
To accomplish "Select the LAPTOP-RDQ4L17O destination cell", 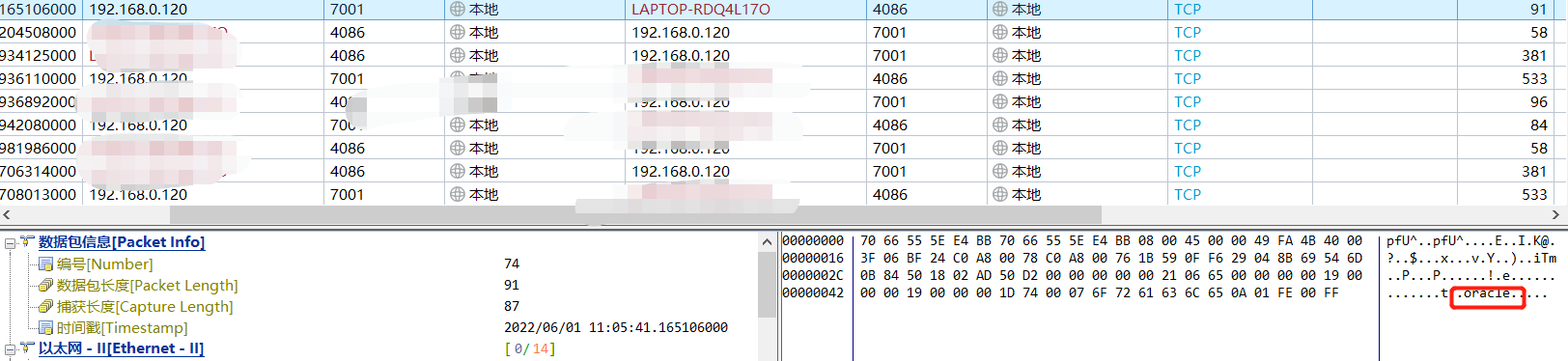I will tap(745, 9).
